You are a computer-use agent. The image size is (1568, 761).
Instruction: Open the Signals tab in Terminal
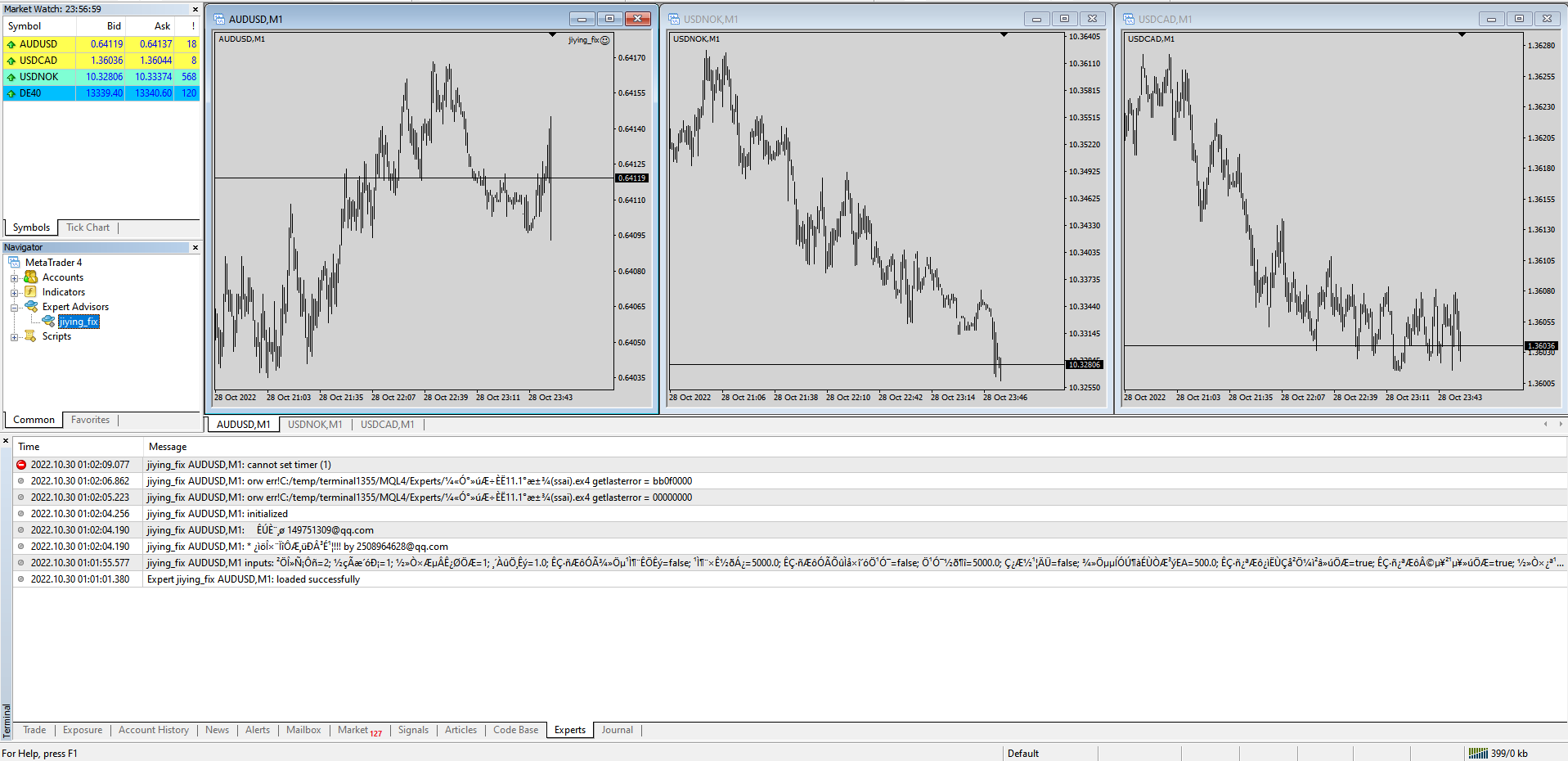point(413,730)
